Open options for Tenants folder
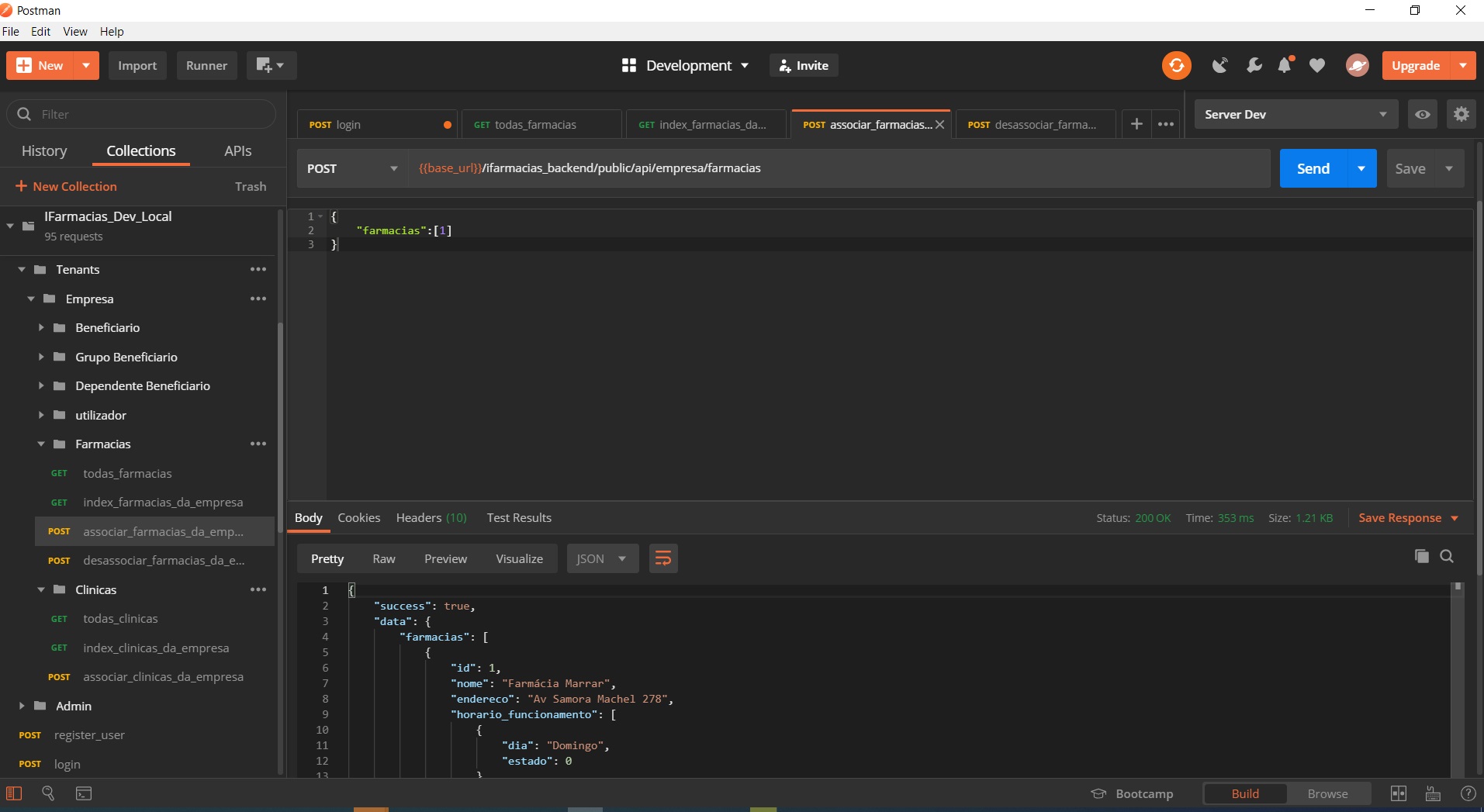 coord(258,269)
